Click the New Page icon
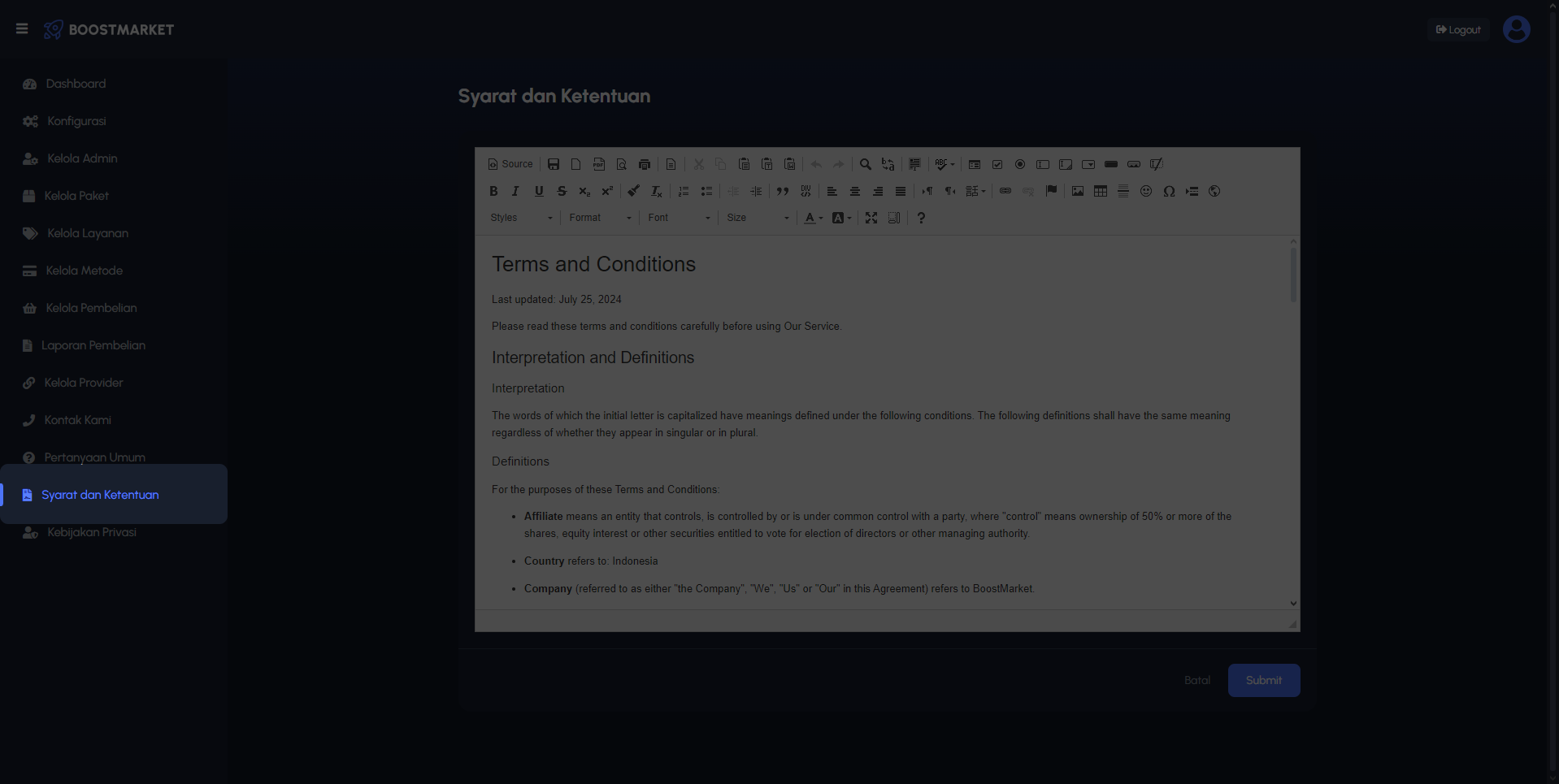The height and width of the screenshot is (784, 1559). click(x=576, y=164)
